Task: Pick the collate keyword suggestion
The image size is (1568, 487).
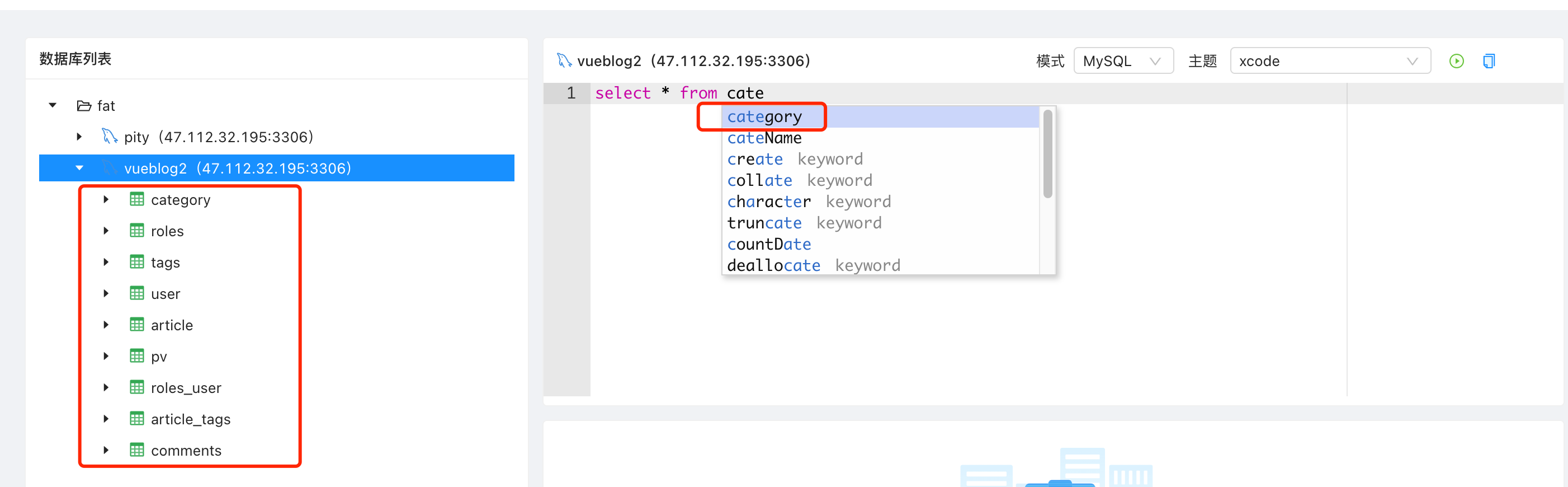Action: tap(880, 180)
